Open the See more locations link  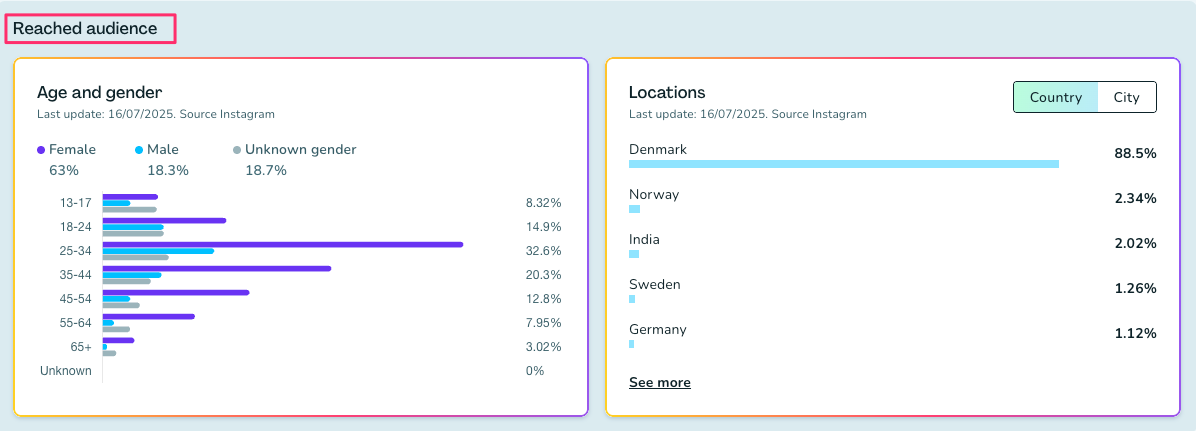(659, 382)
